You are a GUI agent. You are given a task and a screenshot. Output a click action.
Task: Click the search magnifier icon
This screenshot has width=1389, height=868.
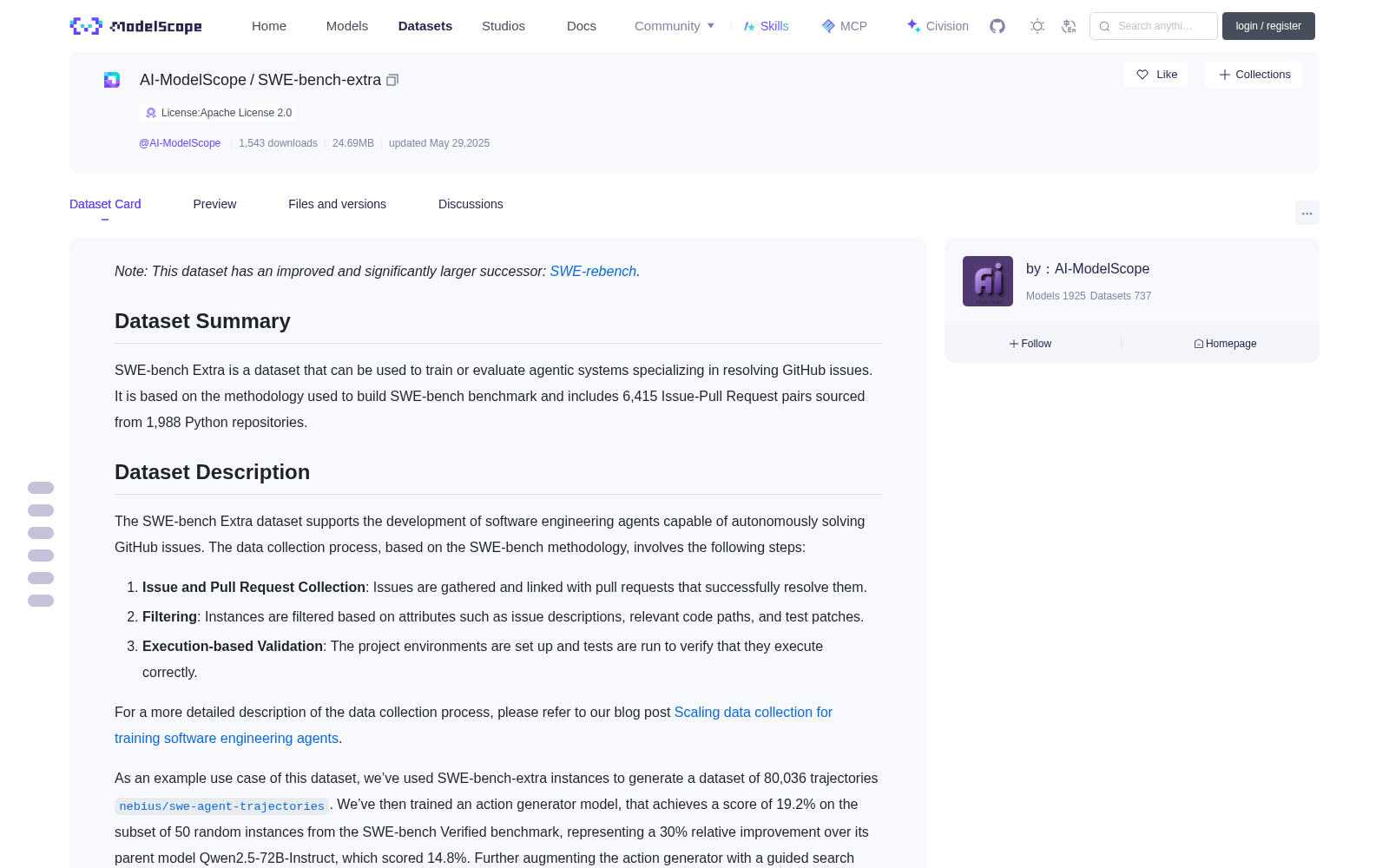(1104, 26)
